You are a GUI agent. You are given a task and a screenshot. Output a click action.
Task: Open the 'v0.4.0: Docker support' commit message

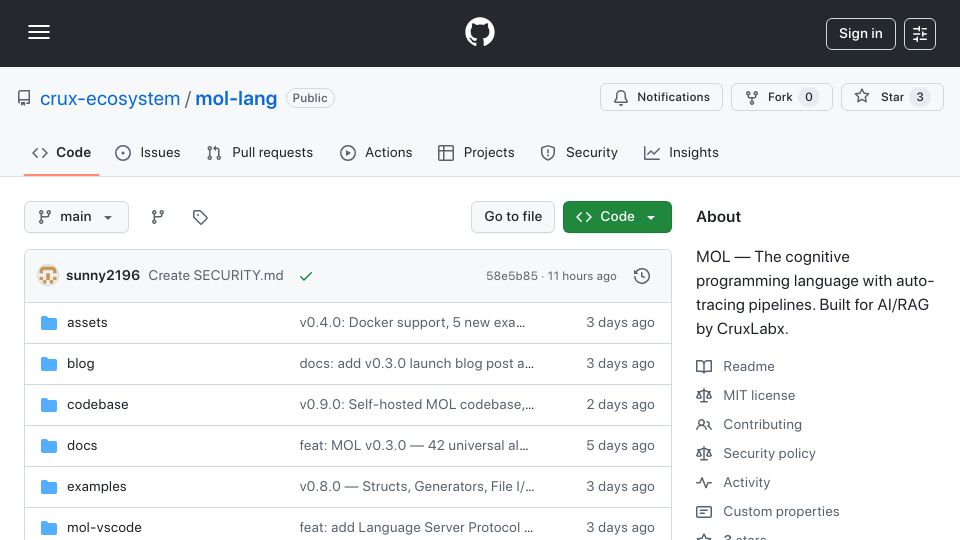[412, 323]
